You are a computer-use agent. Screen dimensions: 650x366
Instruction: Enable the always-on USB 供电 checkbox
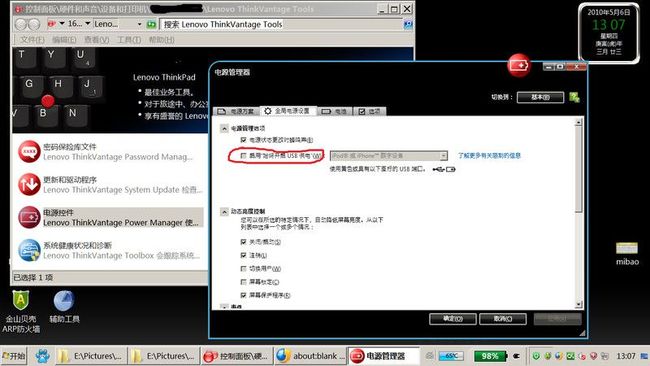pos(243,155)
